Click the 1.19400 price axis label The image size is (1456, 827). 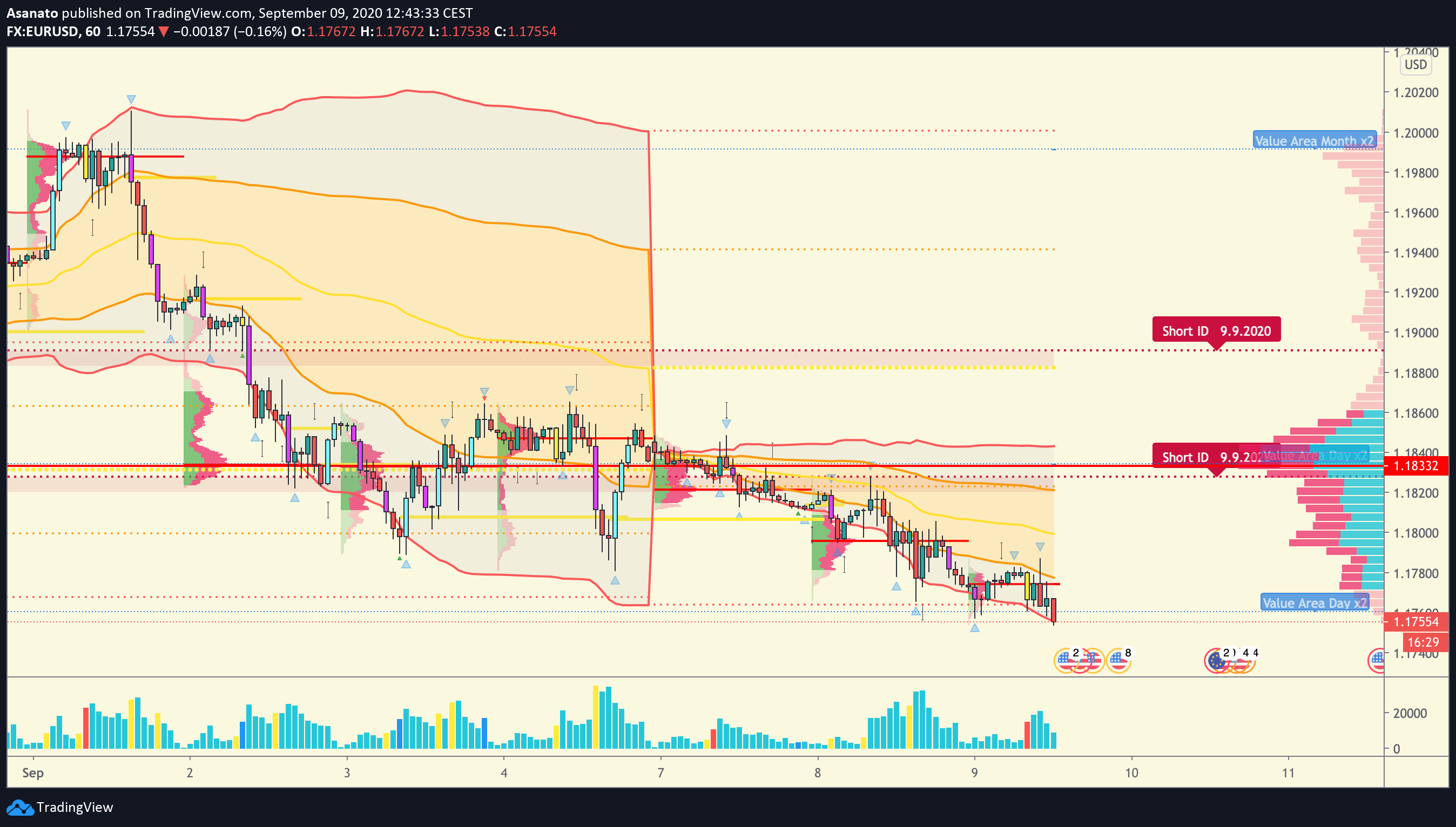(x=1416, y=253)
